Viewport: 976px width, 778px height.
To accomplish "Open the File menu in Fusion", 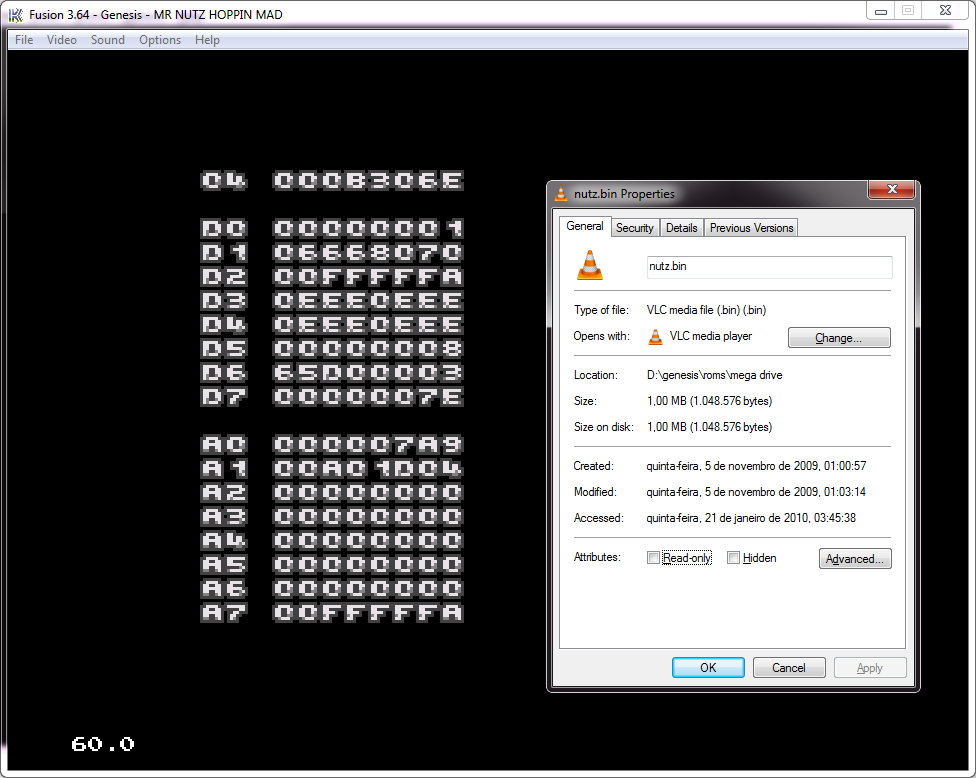I will click(24, 40).
